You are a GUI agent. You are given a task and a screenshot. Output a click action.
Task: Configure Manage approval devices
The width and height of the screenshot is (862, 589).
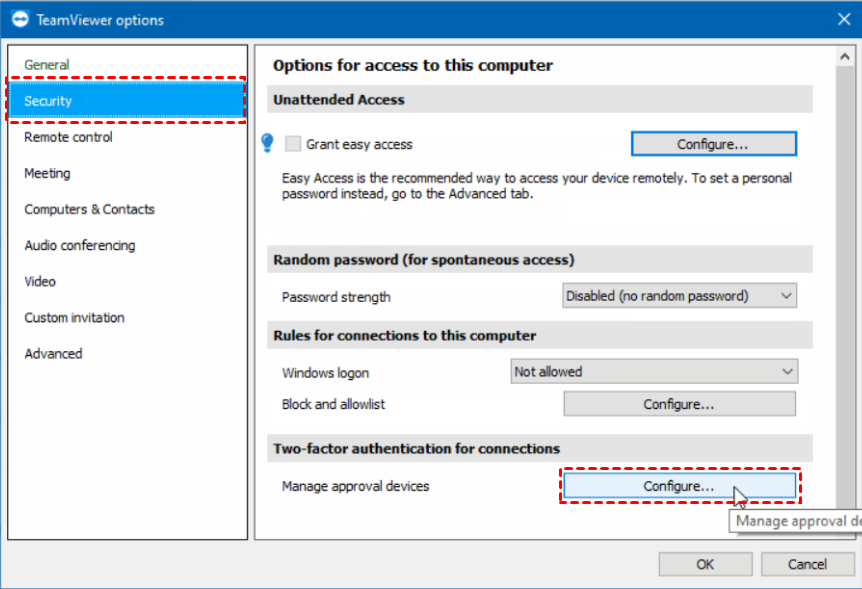click(679, 486)
